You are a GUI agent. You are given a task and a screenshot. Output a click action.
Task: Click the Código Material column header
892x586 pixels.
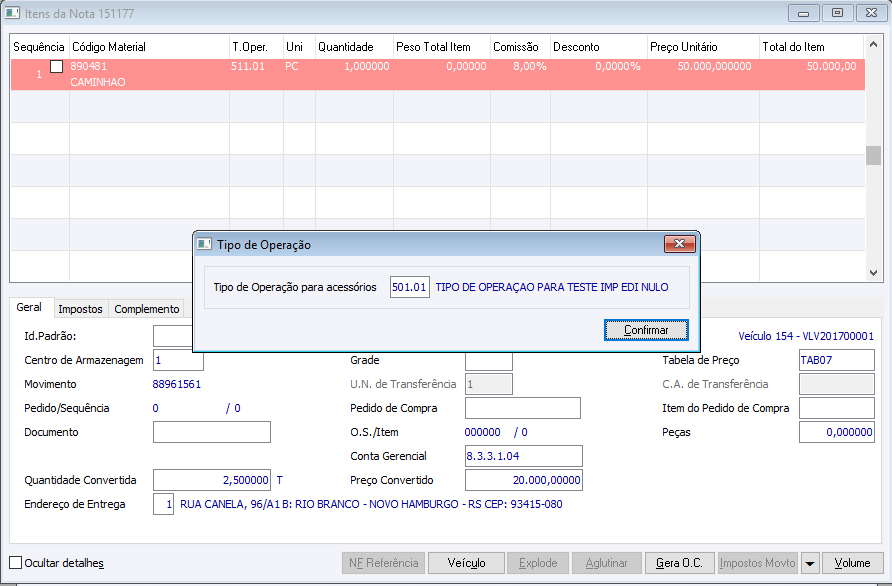click(149, 47)
